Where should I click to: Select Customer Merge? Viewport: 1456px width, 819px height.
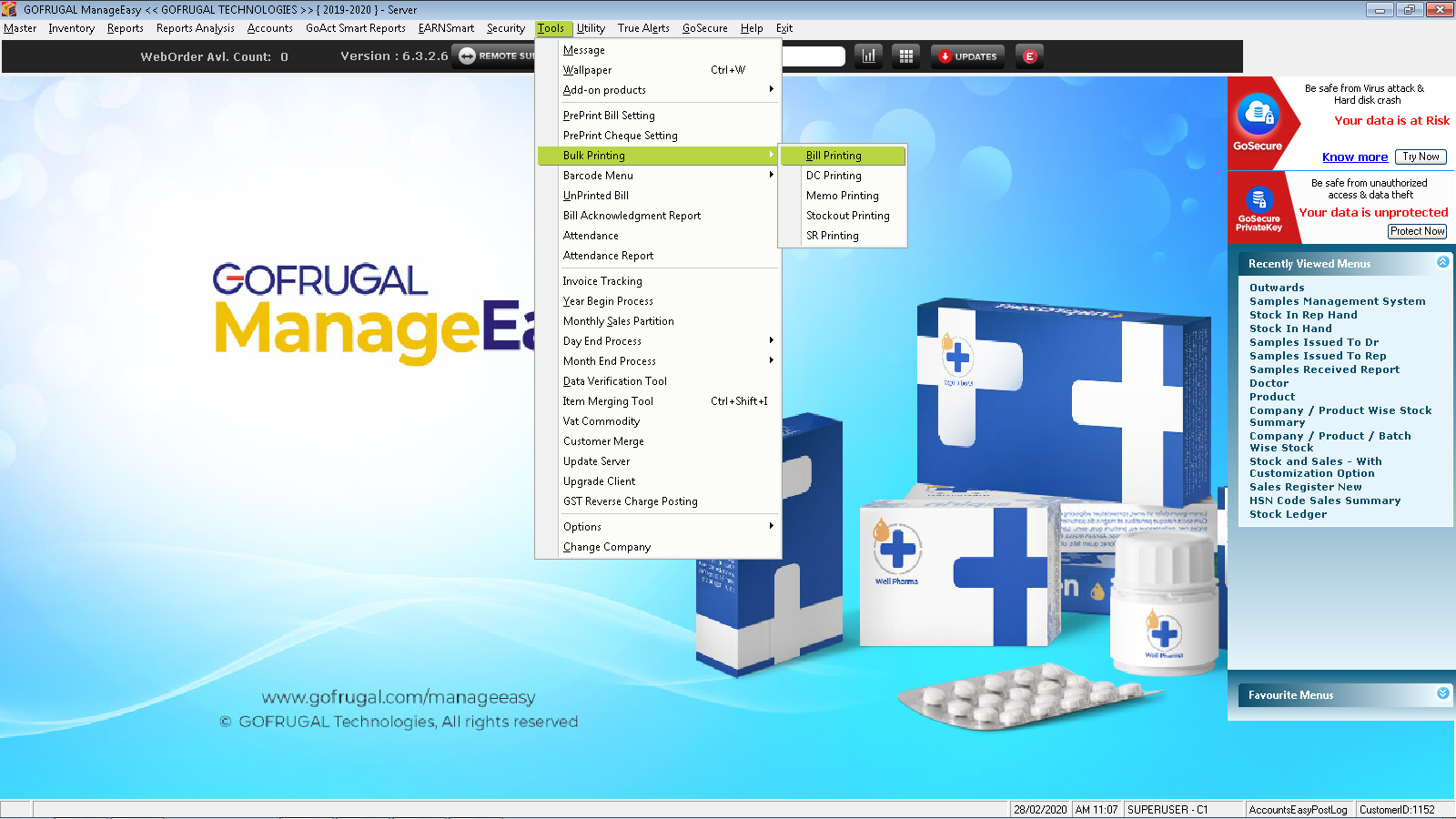click(660, 441)
